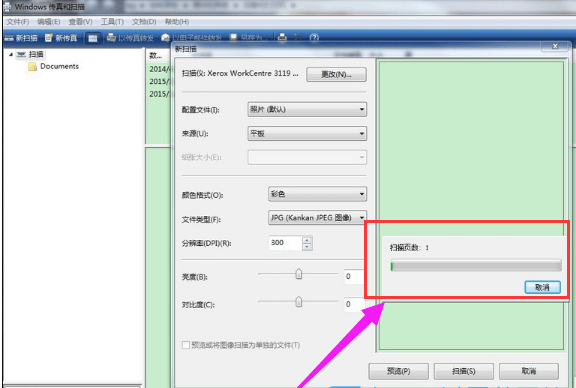Viewport: 576px width, 388px height.
Task: Click the 更改(N)... change scanner button
Action: point(336,75)
